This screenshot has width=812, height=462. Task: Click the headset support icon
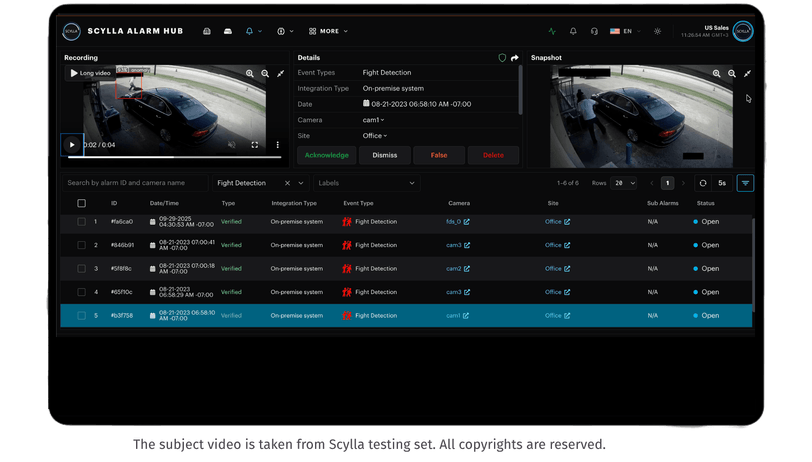point(594,31)
